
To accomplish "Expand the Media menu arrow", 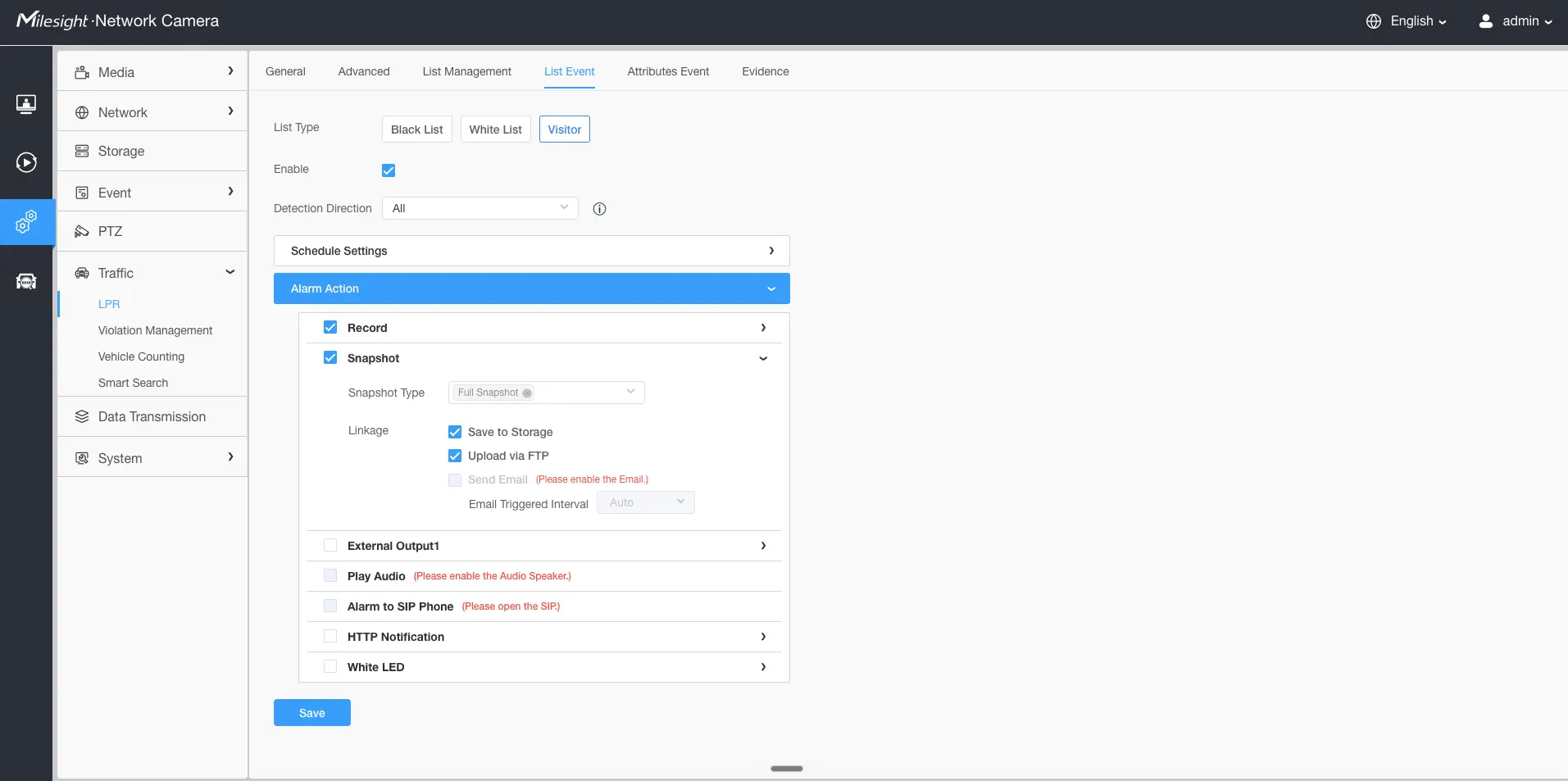I will click(230, 71).
